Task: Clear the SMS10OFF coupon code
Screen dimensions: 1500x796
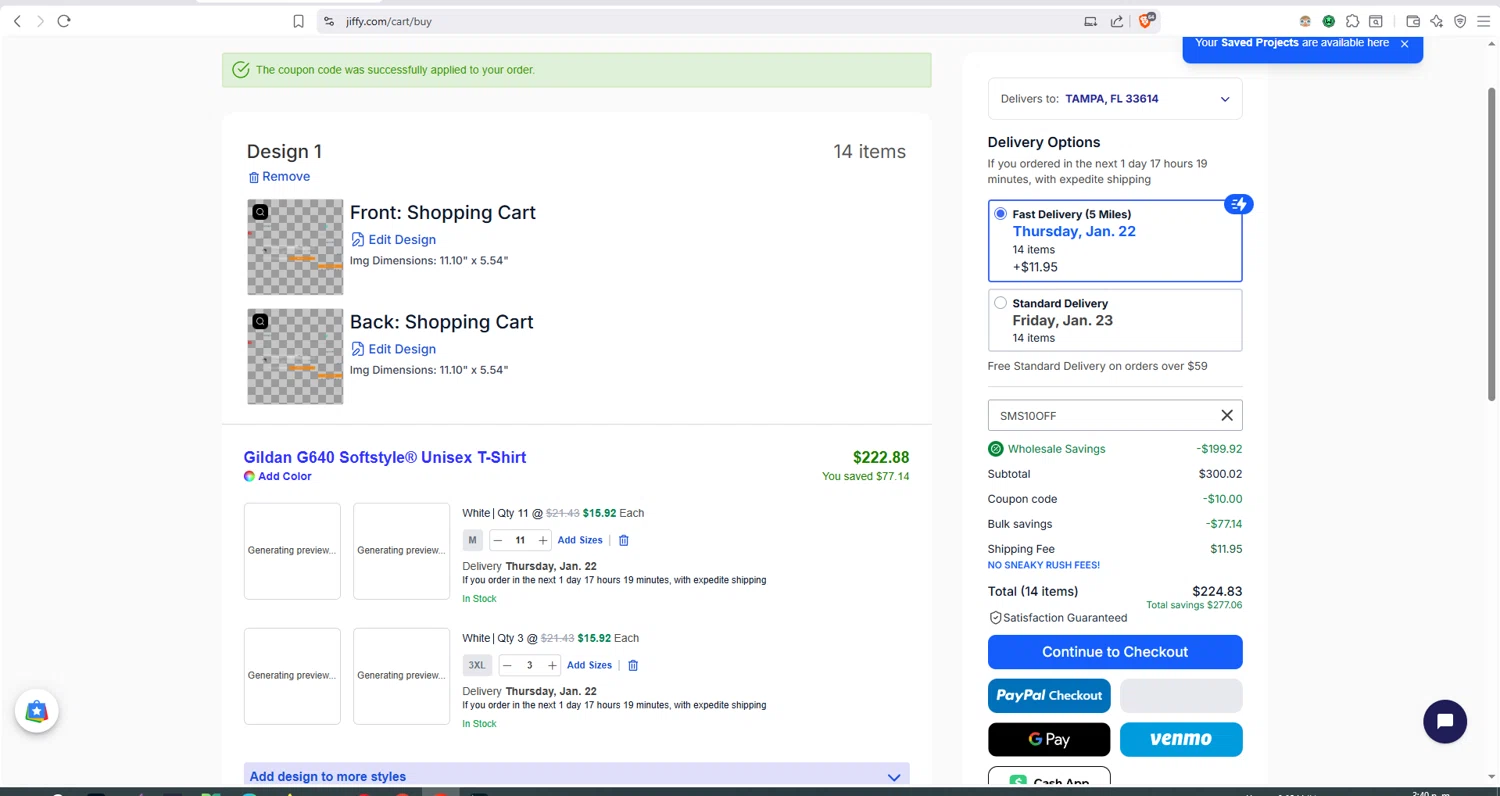Action: 1227,416
